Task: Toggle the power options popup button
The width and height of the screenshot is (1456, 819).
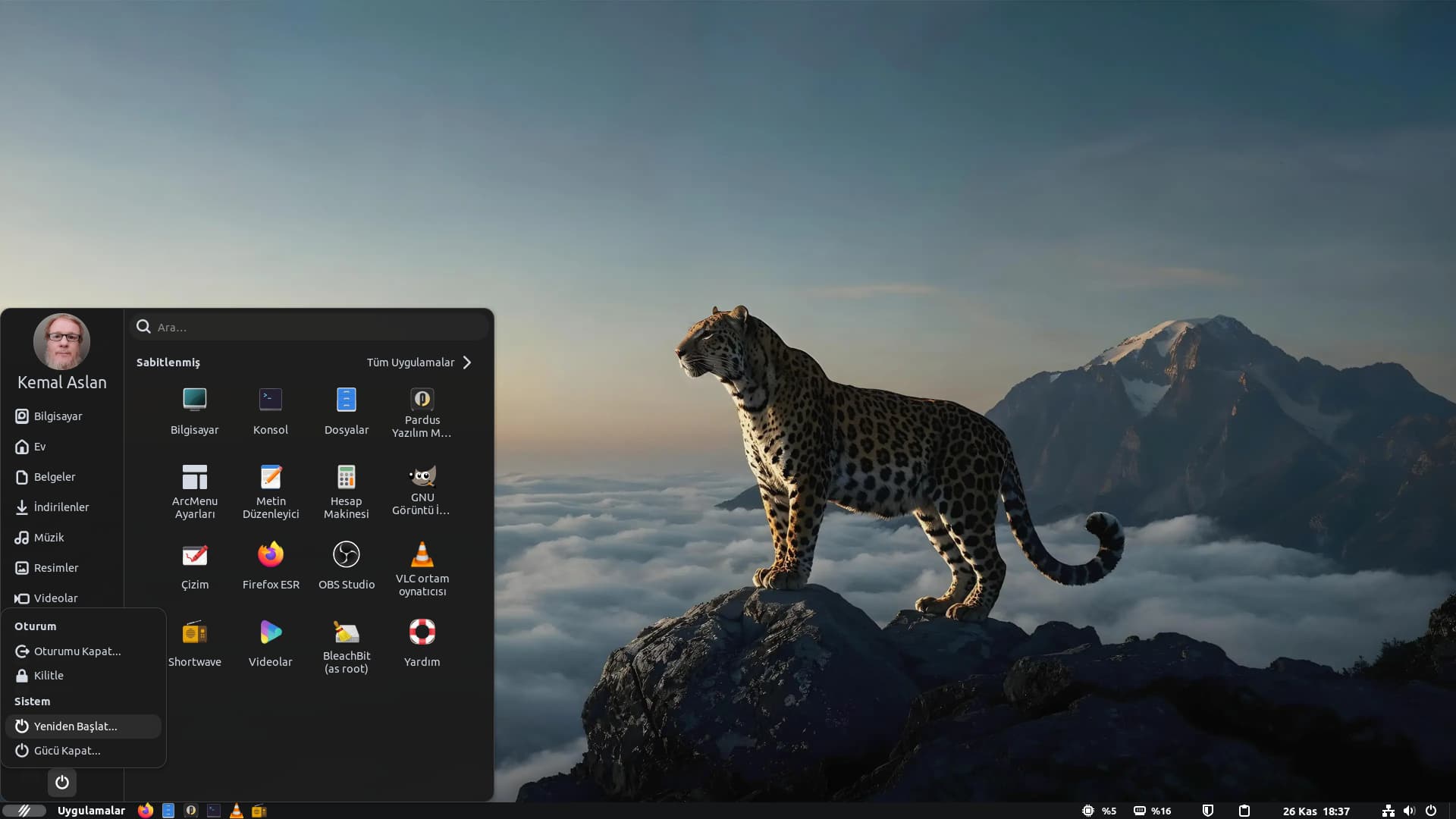Action: pos(62,782)
